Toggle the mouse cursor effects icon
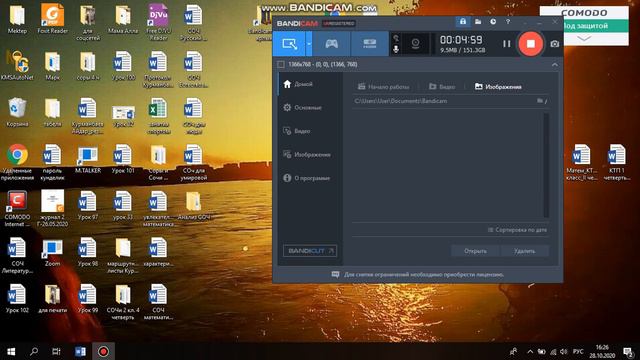Screen dimensions: 640x360 pyautogui.click(x=396, y=38)
